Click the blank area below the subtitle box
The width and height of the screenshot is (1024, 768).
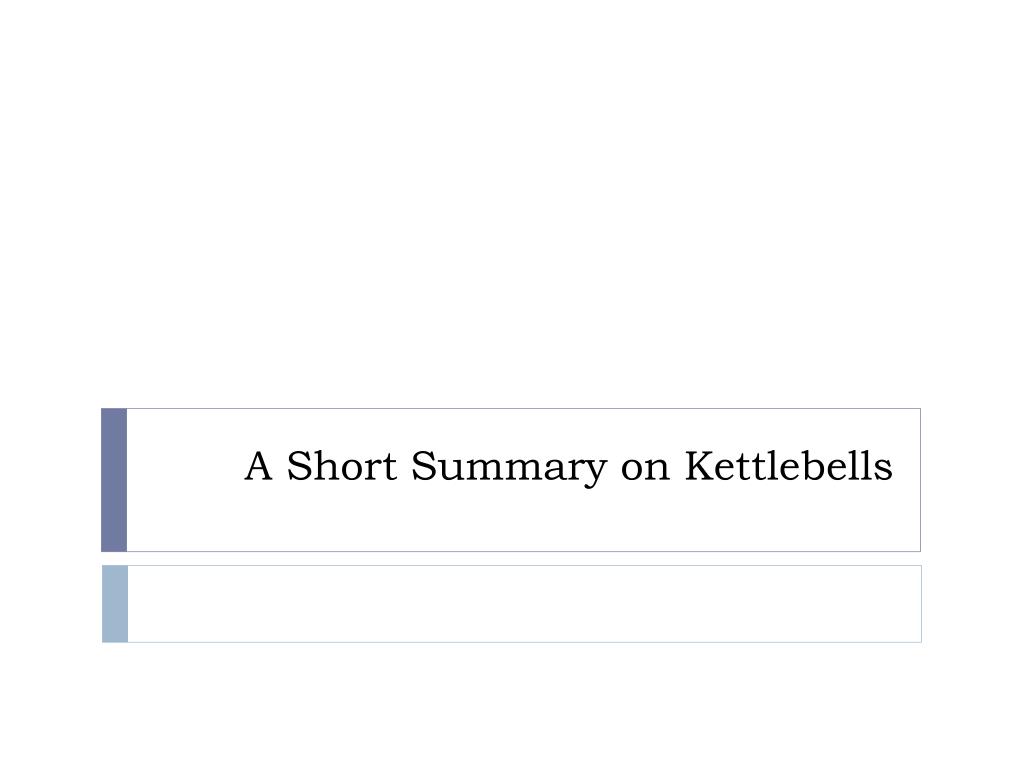[512, 705]
